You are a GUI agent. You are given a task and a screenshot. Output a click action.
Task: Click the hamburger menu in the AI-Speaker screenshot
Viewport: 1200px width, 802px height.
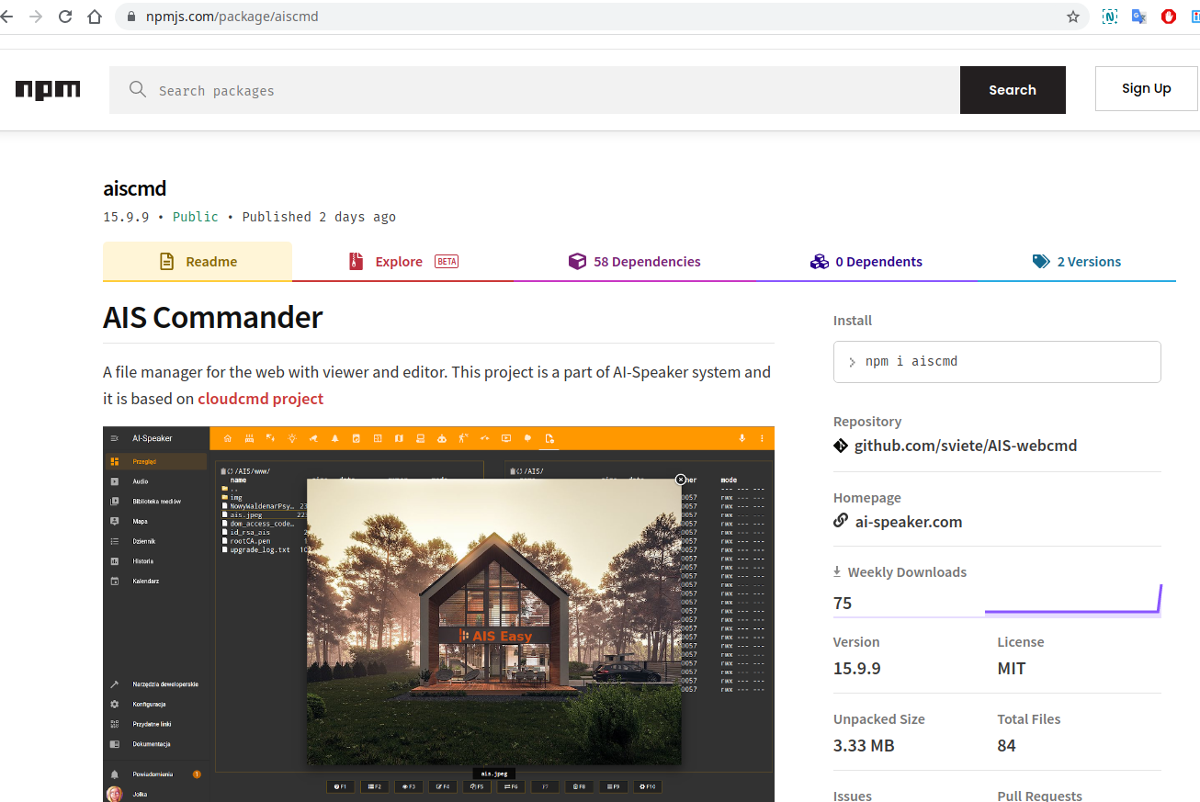point(114,438)
